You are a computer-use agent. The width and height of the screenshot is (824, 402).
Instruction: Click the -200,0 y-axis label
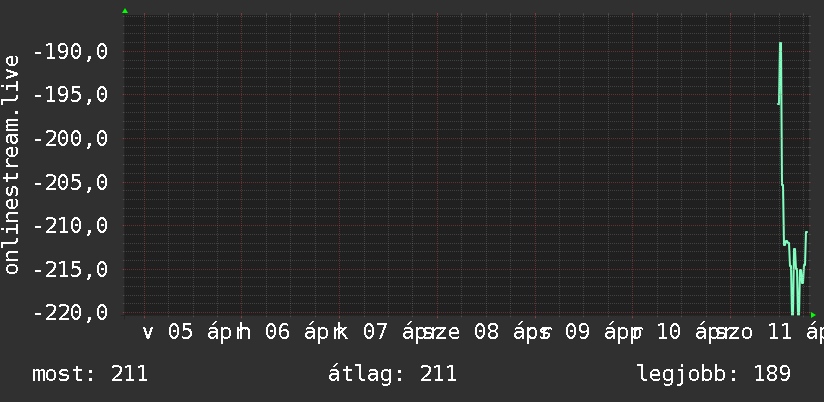70,139
